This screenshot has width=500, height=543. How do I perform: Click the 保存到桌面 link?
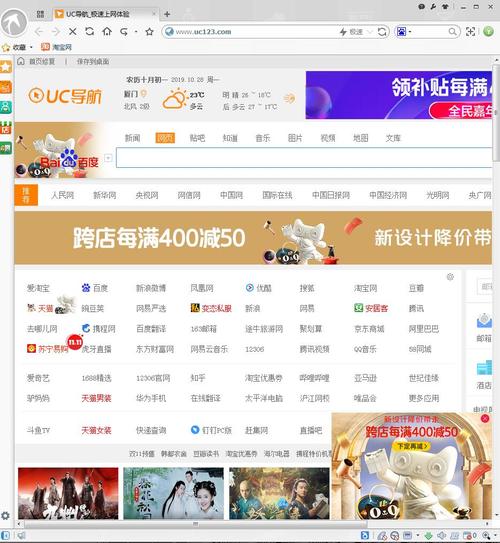tap(93, 62)
